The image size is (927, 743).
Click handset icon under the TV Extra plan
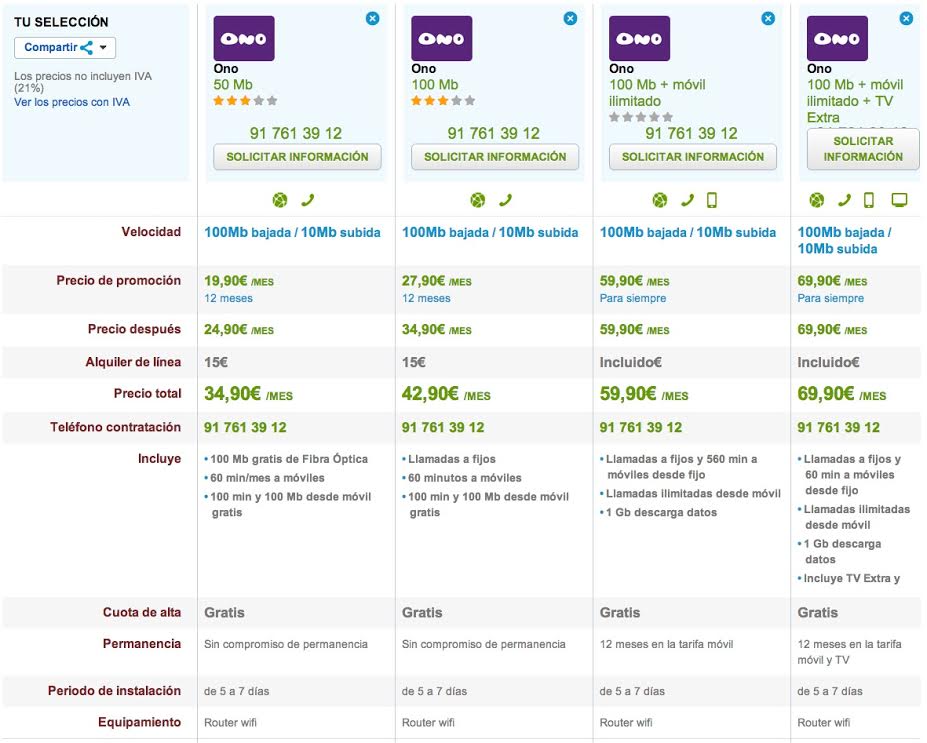click(844, 200)
